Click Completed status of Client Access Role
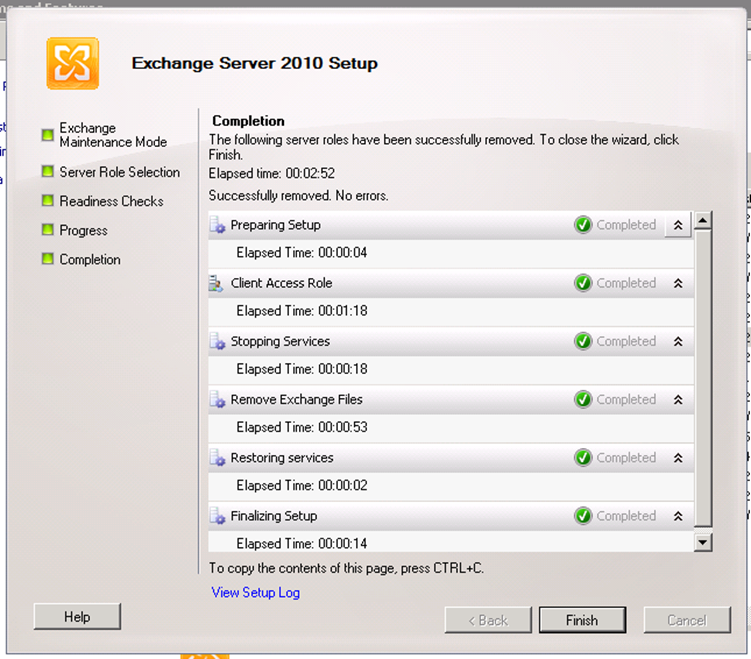The height and width of the screenshot is (659, 751). [626, 284]
